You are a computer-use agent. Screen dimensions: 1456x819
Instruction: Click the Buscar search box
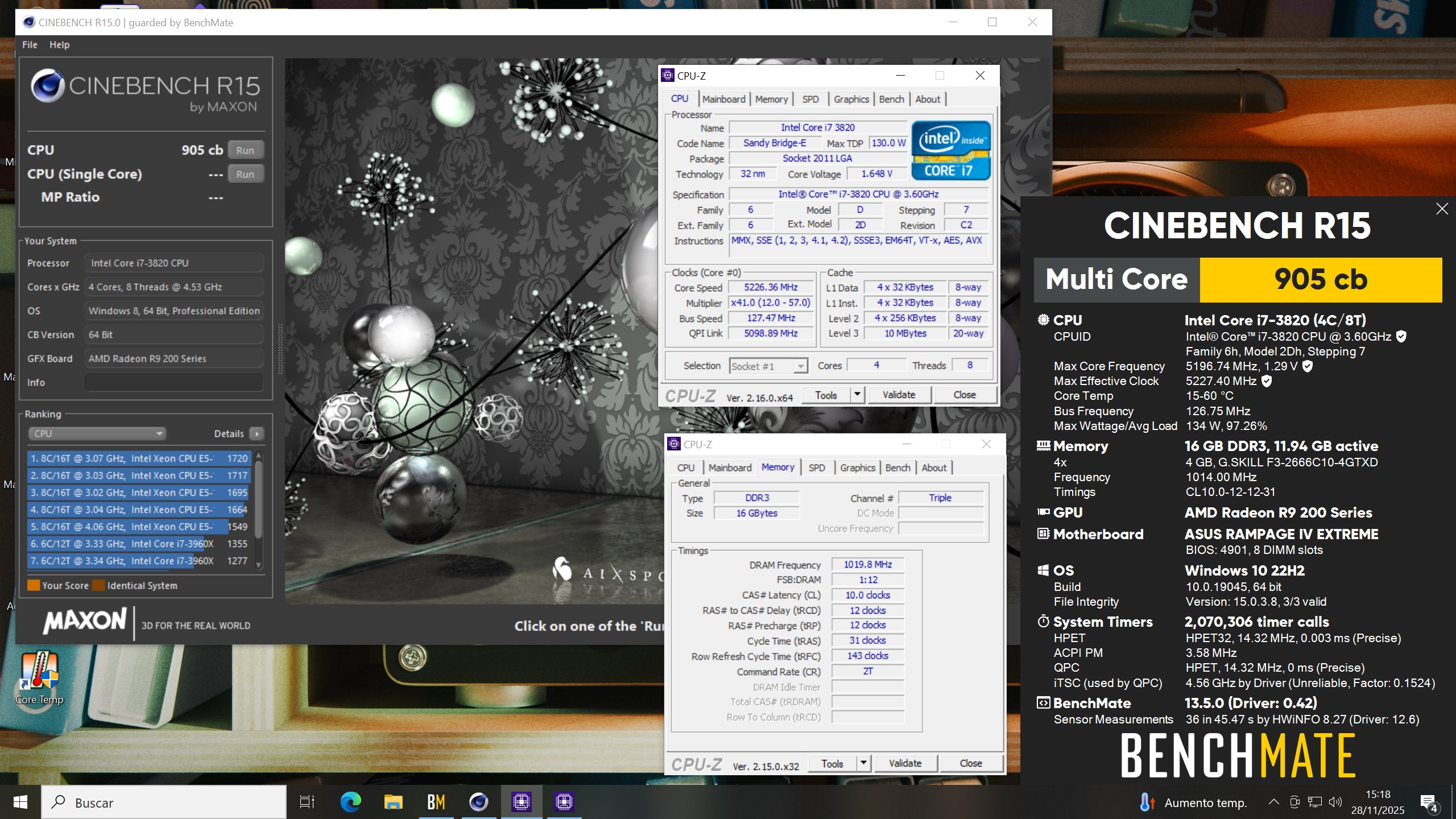coord(165,802)
